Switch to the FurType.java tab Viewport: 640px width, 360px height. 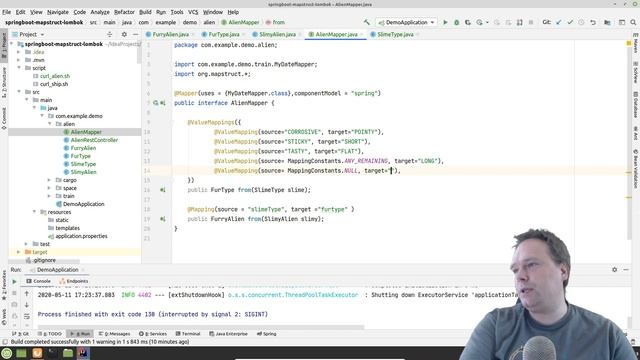pyautogui.click(x=224, y=34)
